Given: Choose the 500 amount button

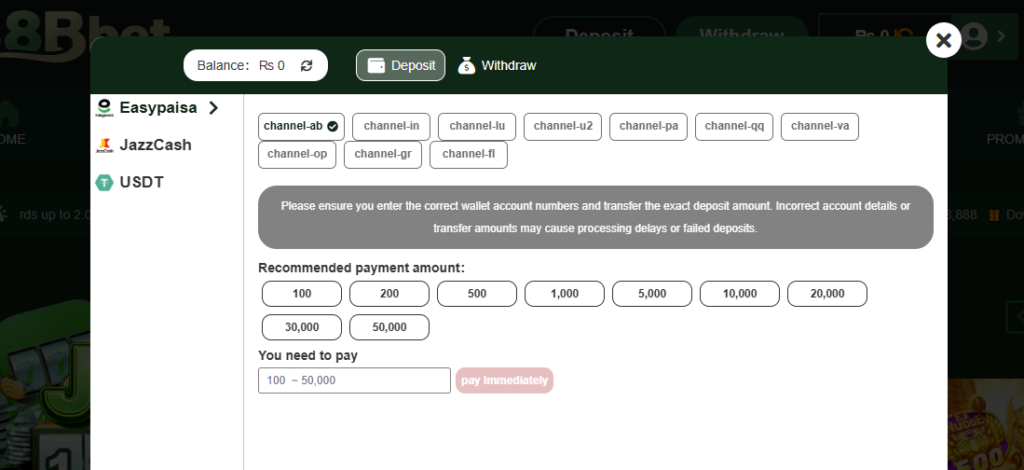Looking at the screenshot, I should 477,294.
